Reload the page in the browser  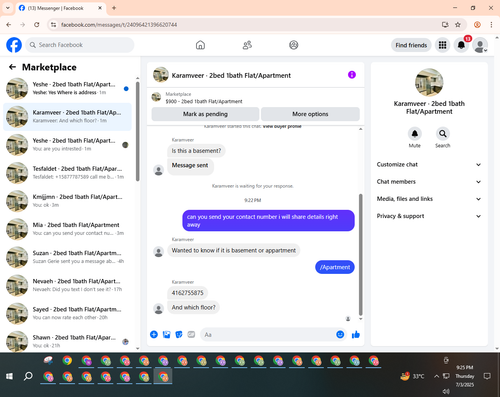point(37,25)
